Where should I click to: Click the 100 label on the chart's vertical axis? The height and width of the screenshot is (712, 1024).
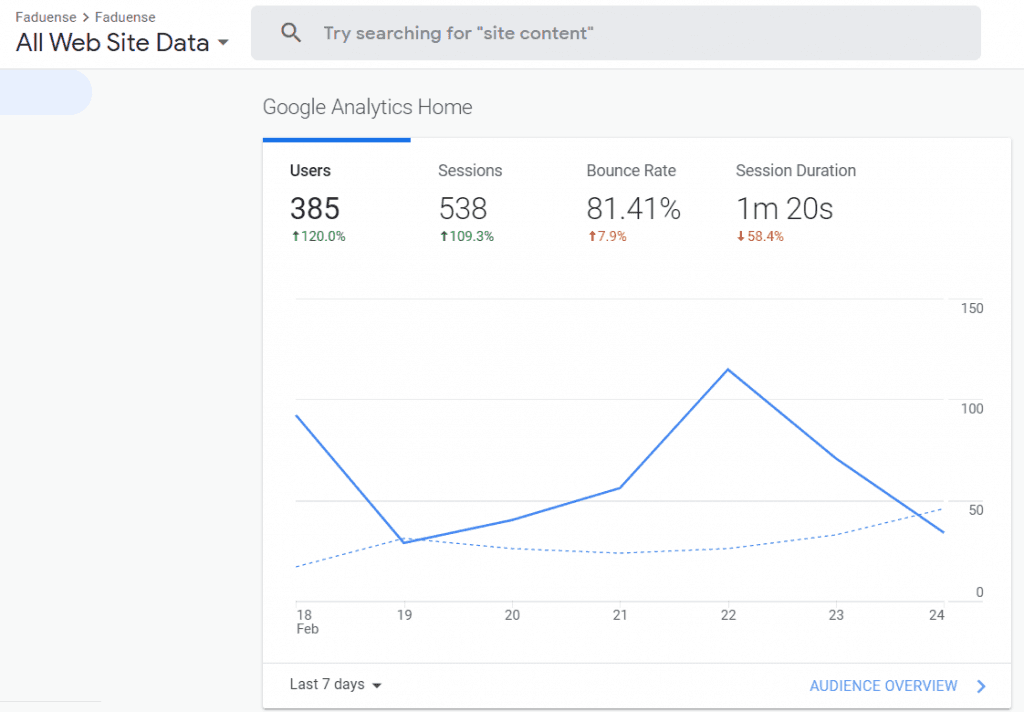[x=972, y=409]
